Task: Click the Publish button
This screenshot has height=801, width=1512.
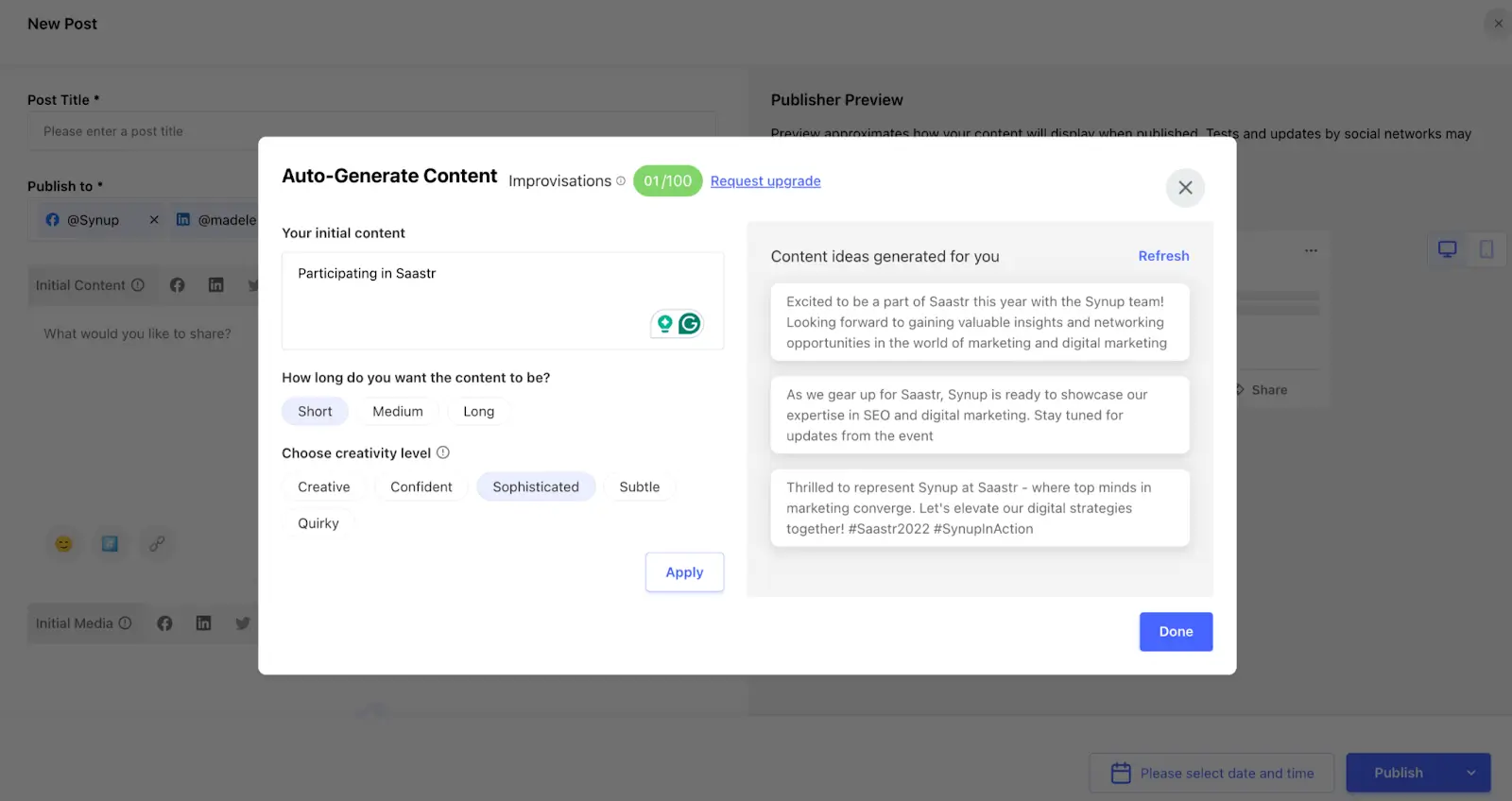Action: point(1399,773)
